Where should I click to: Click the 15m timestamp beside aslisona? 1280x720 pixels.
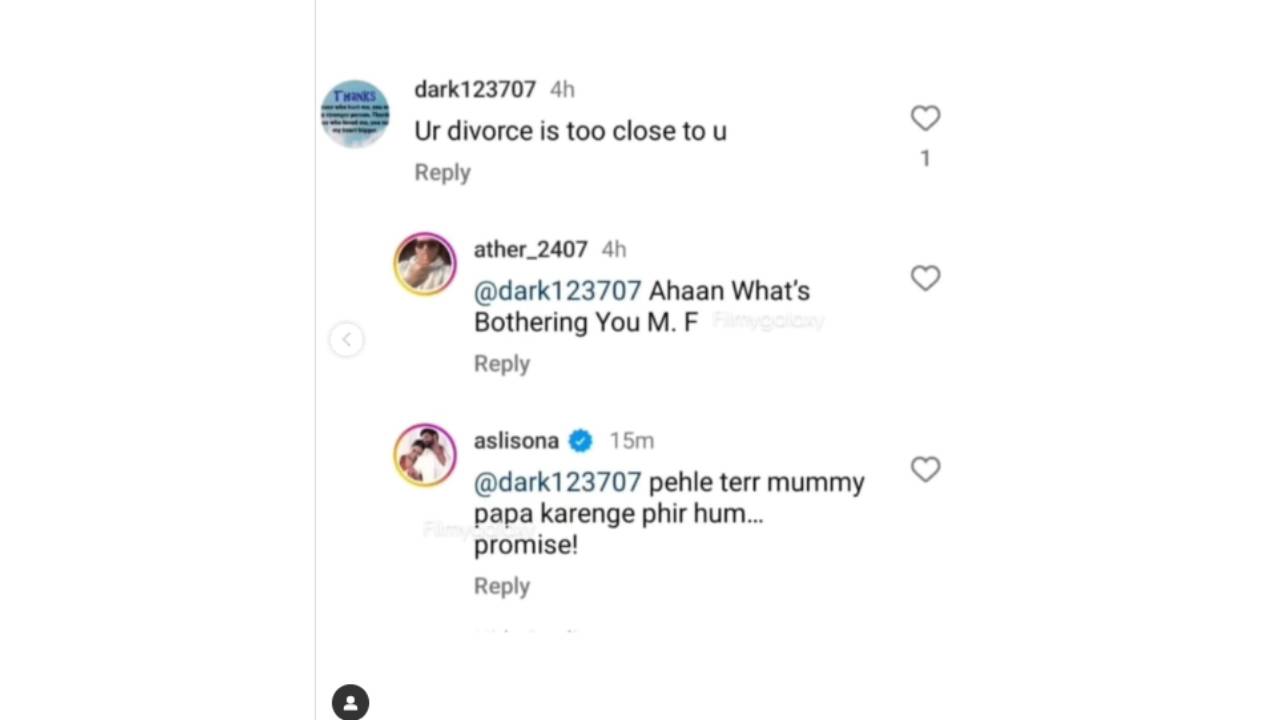point(631,441)
